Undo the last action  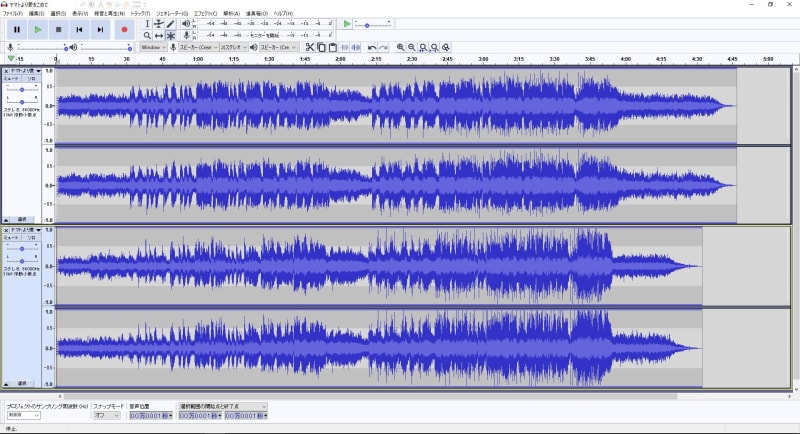[372, 47]
